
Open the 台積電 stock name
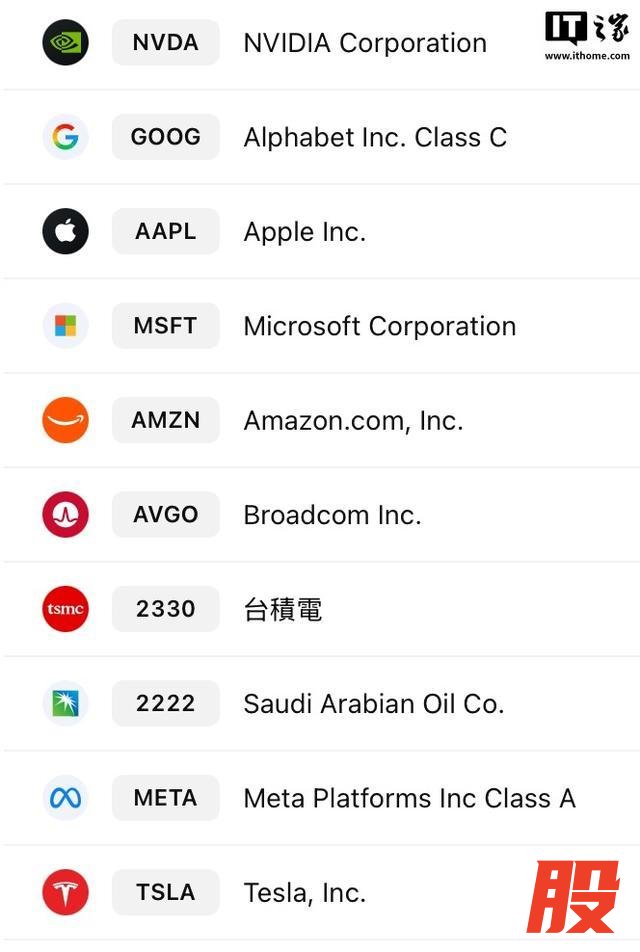[x=283, y=610]
